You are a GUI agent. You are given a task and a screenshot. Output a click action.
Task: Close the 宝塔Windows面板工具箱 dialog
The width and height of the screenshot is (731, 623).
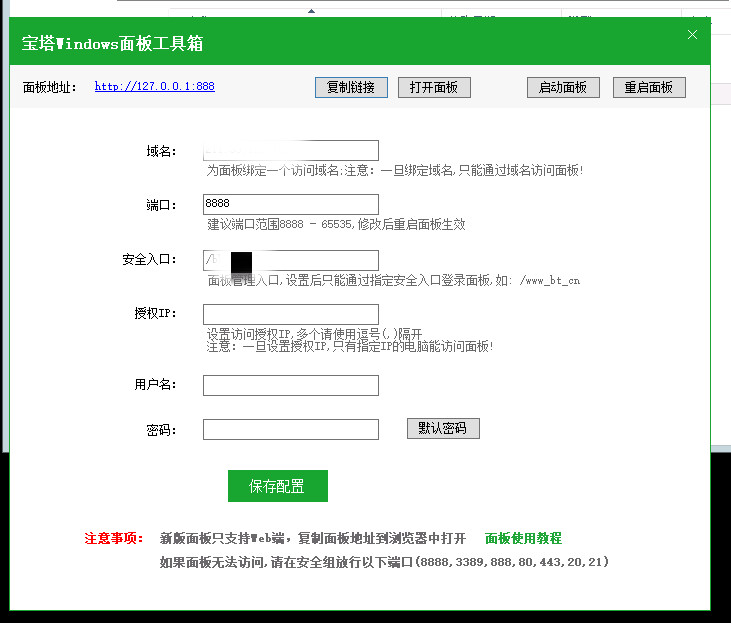pos(692,35)
